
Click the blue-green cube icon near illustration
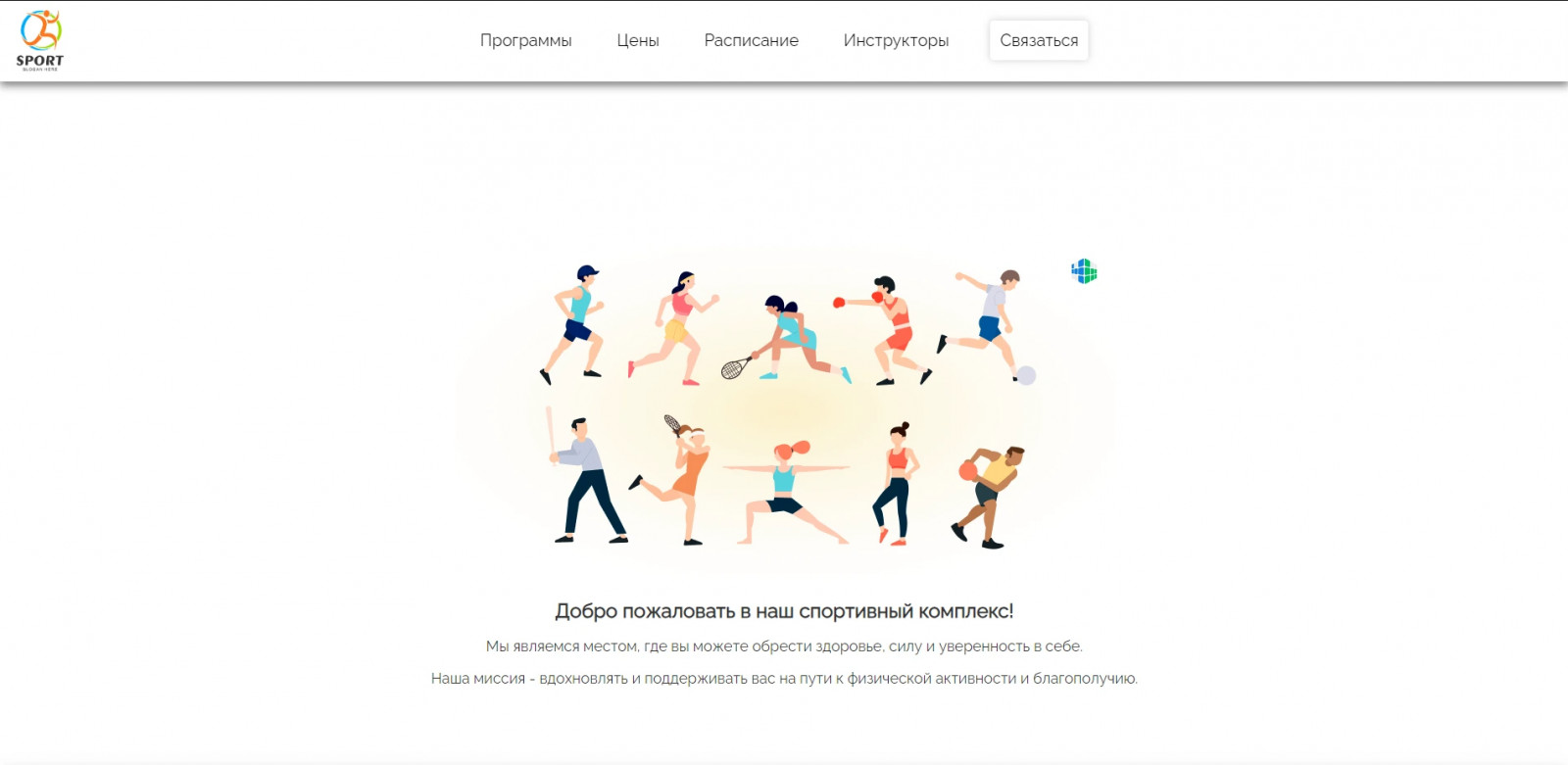(1084, 271)
